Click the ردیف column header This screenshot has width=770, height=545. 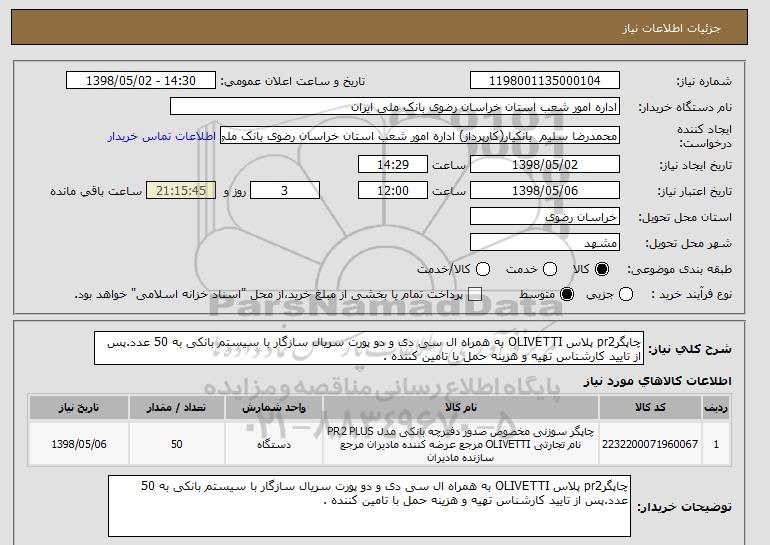click(x=716, y=408)
